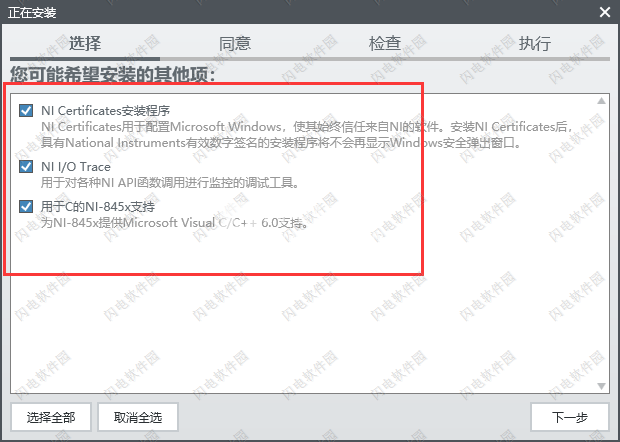
Task: Proceed with the 下一步 button
Action: point(569,417)
